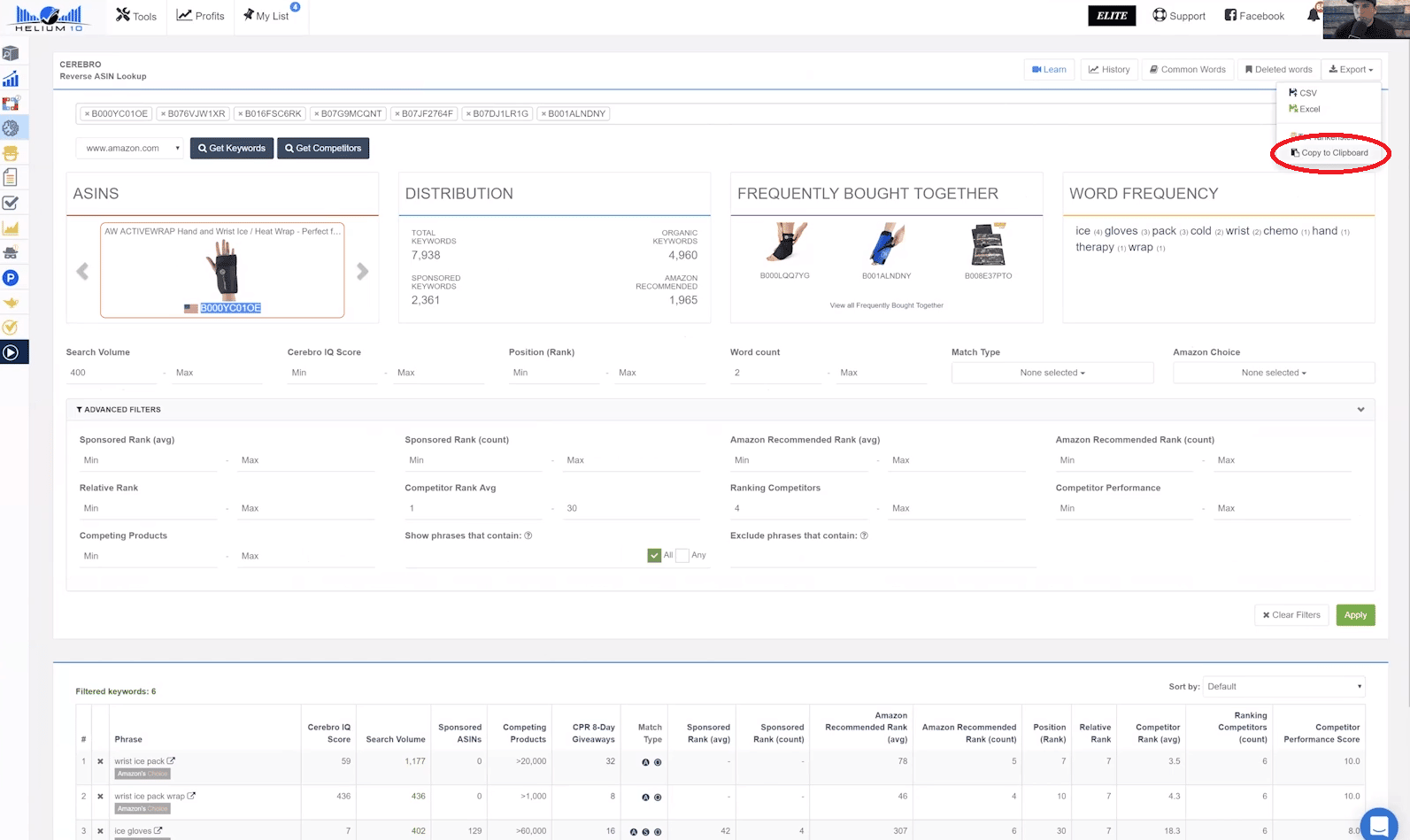
Task: Click the play button sidebar icon
Action: tap(11, 352)
